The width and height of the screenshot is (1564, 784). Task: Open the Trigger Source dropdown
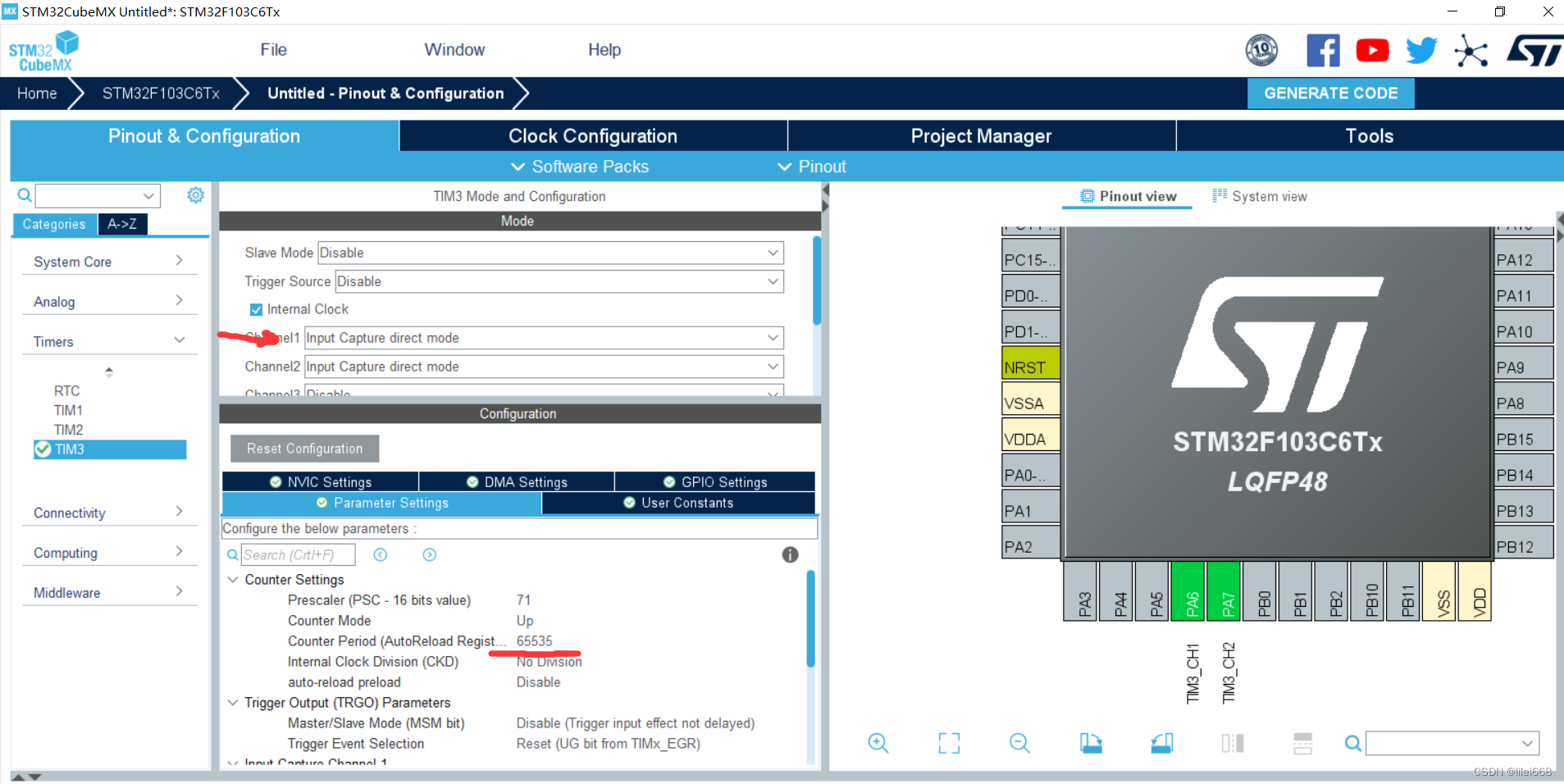click(559, 281)
